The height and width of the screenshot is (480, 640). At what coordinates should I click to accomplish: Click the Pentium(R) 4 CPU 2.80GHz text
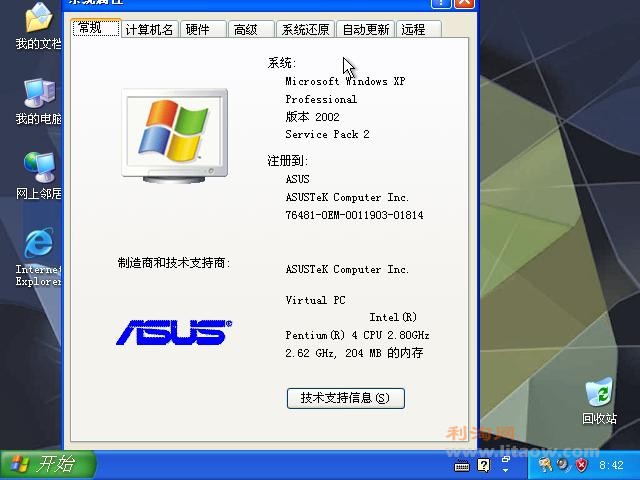357,335
